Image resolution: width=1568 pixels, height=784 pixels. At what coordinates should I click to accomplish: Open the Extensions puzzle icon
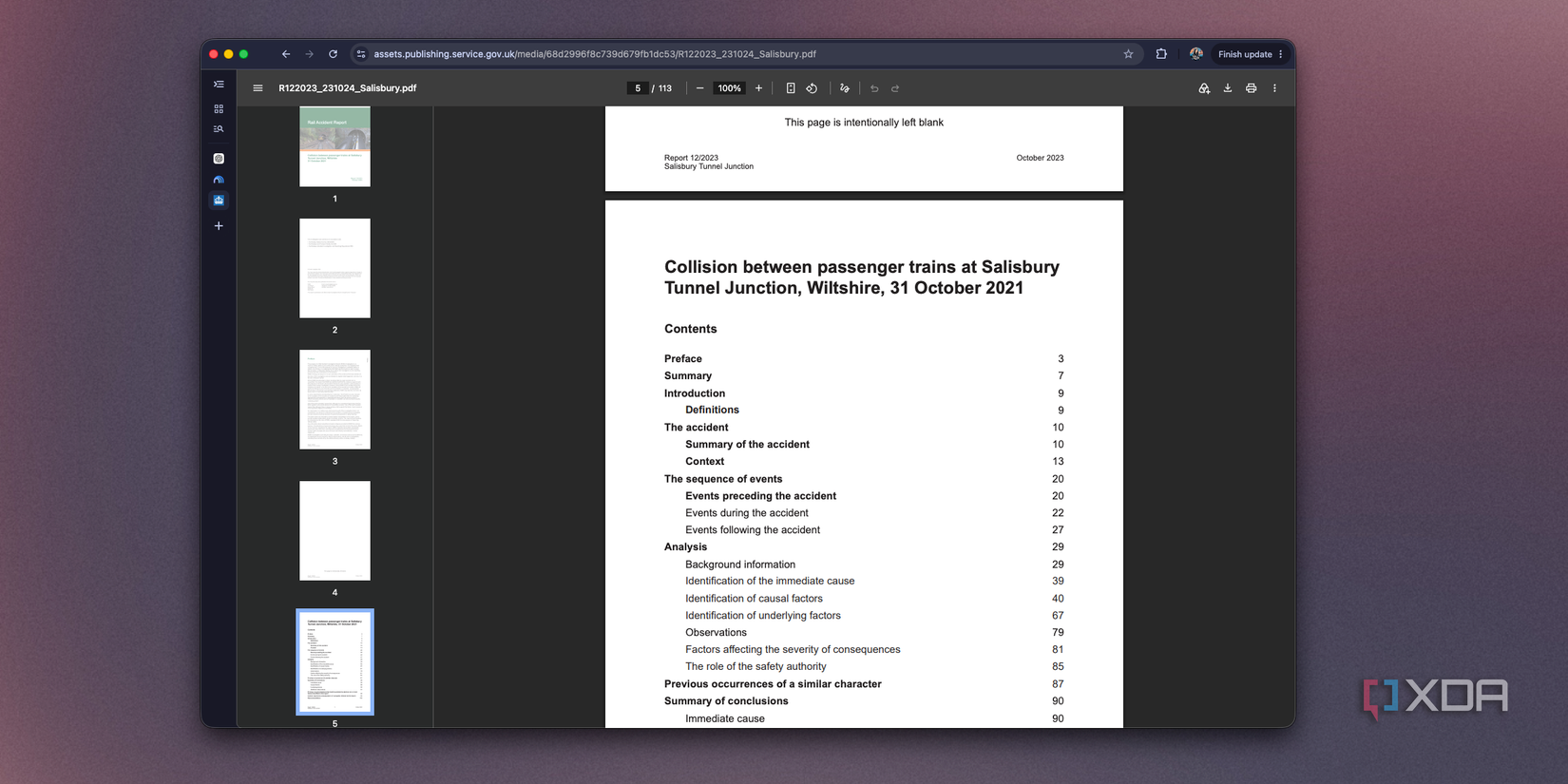tap(1161, 54)
